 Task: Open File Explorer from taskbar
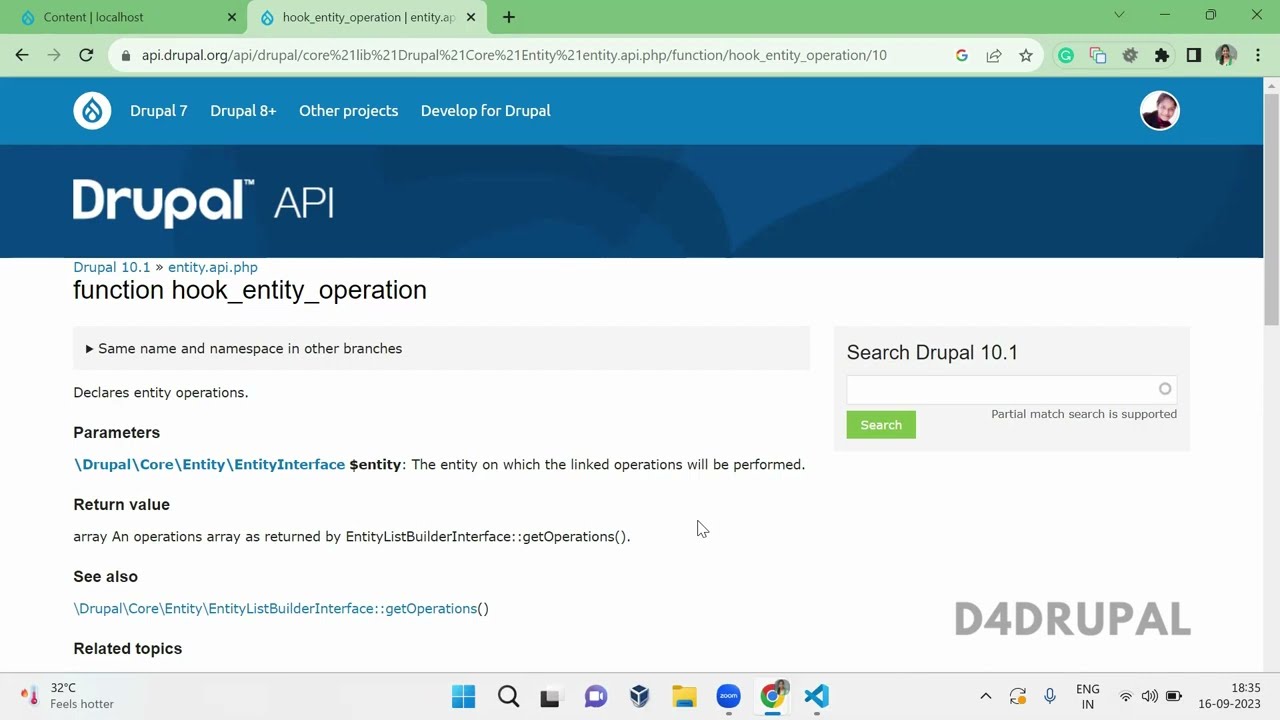tap(684, 696)
